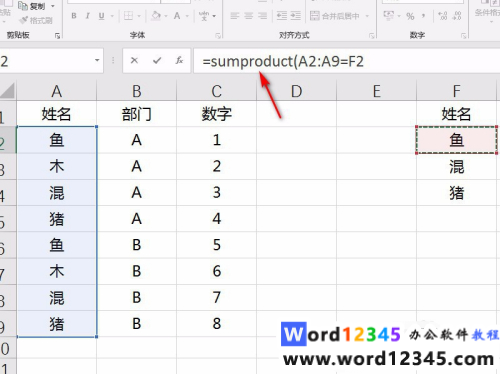Click cell C1 containing 数字
The width and height of the screenshot is (504, 375).
click(x=217, y=114)
